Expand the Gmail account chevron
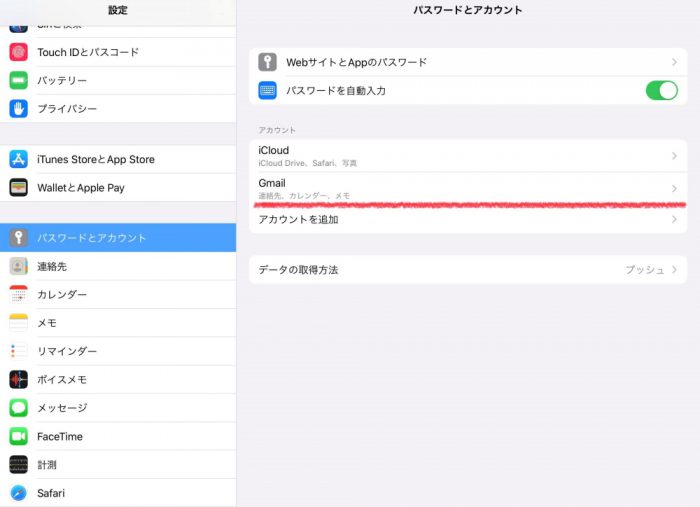Viewport: 700px width, 507px height. tap(675, 188)
